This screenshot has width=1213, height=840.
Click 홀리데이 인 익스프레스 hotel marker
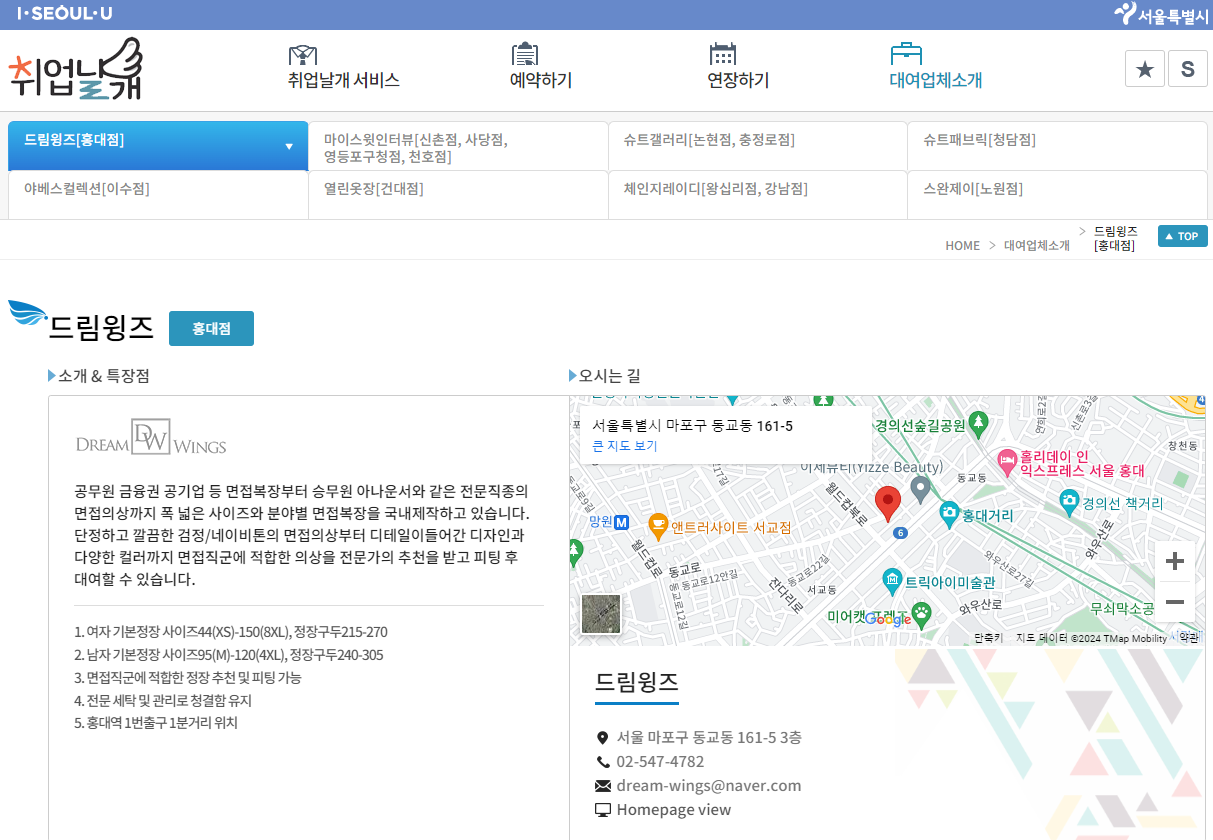tap(1008, 462)
